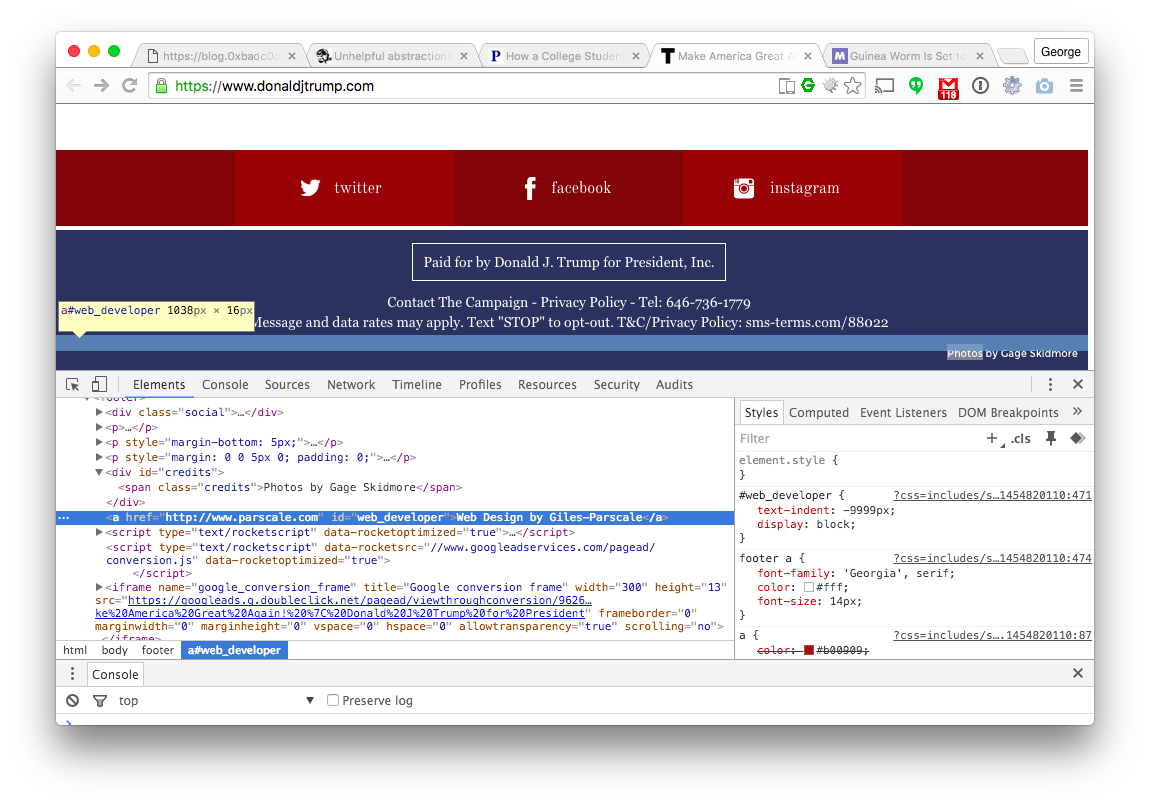Screen dimensions: 1150x805
Task: Open css source link at line 471
Action: pyautogui.click(x=992, y=495)
